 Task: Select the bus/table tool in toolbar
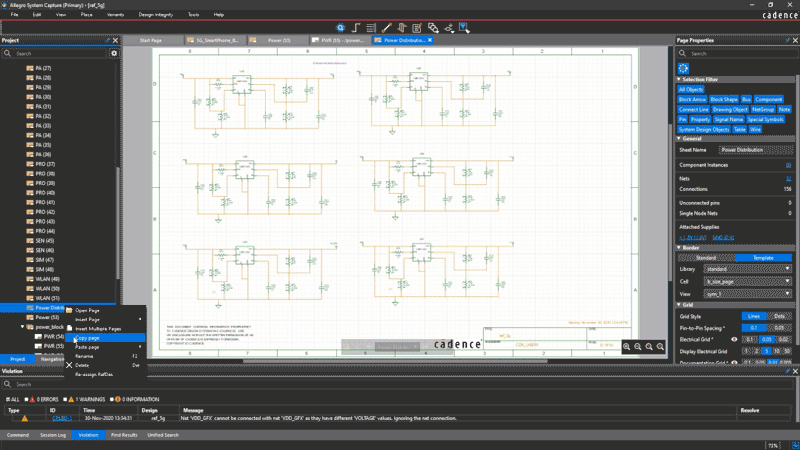coord(371,28)
